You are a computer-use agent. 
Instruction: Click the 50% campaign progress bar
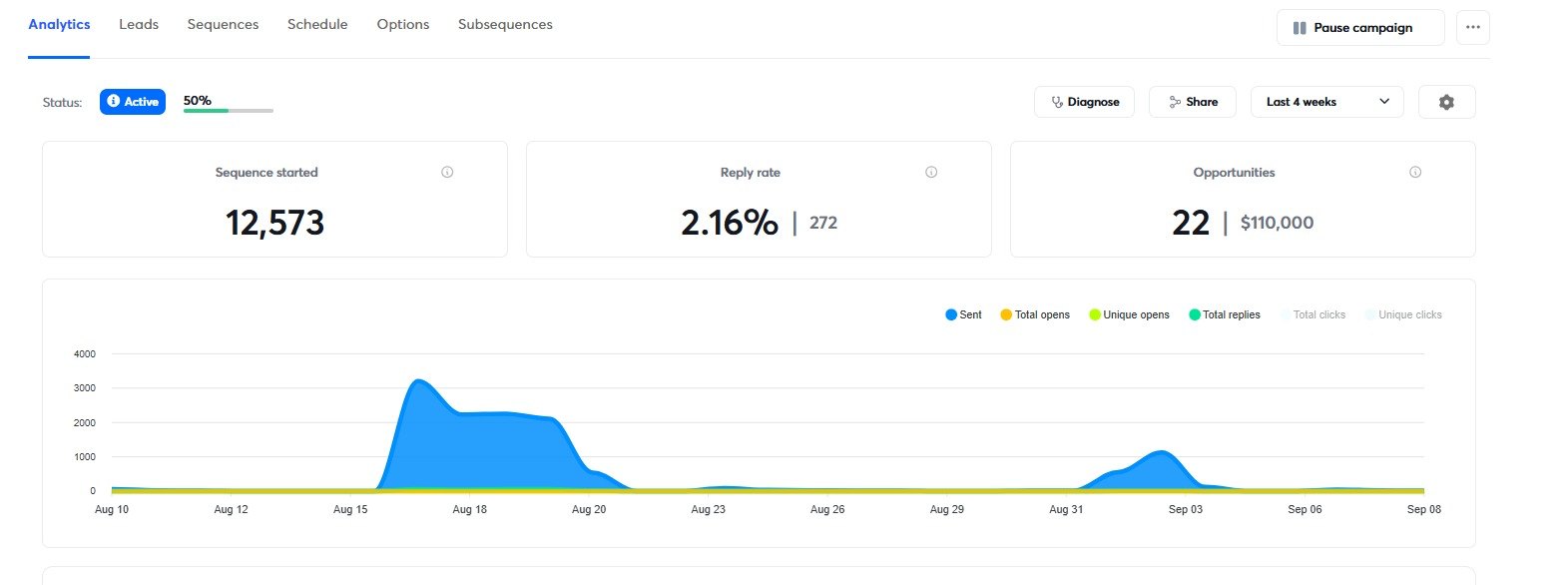229,110
